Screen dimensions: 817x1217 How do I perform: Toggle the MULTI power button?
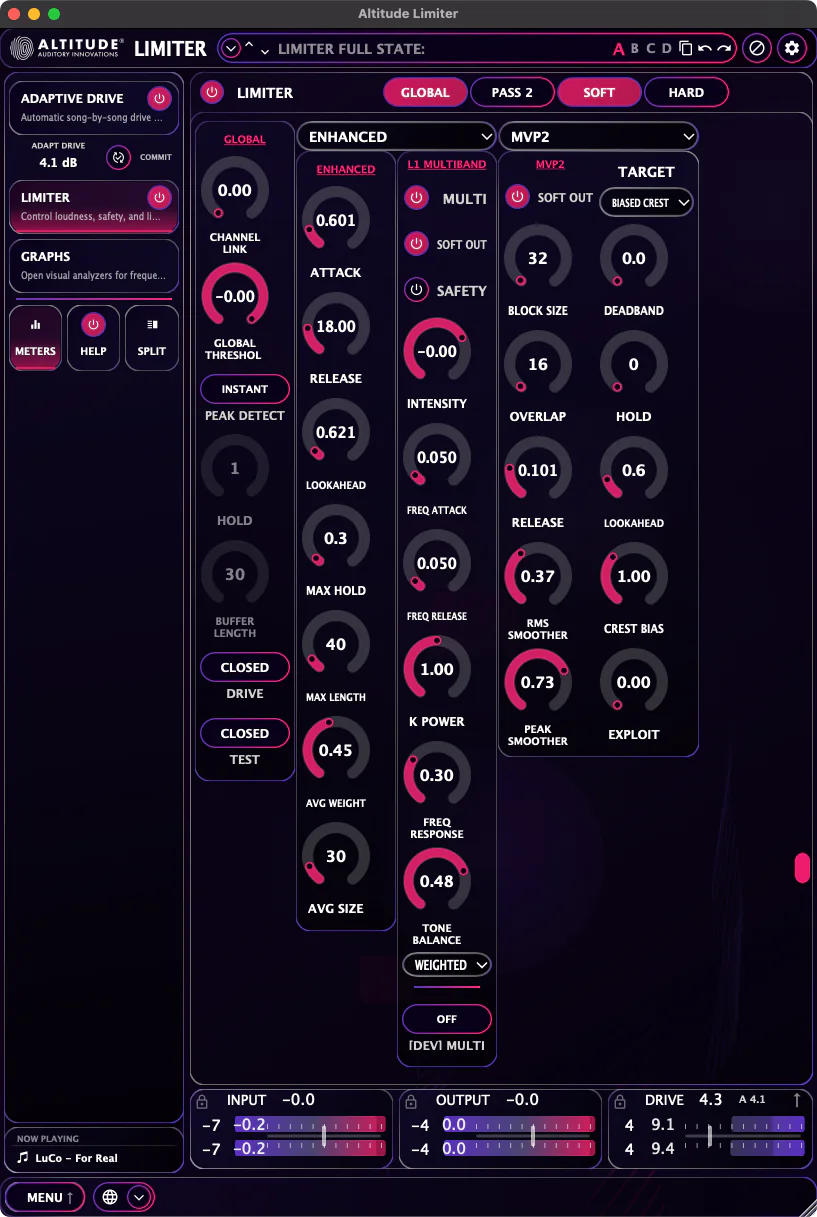click(416, 198)
